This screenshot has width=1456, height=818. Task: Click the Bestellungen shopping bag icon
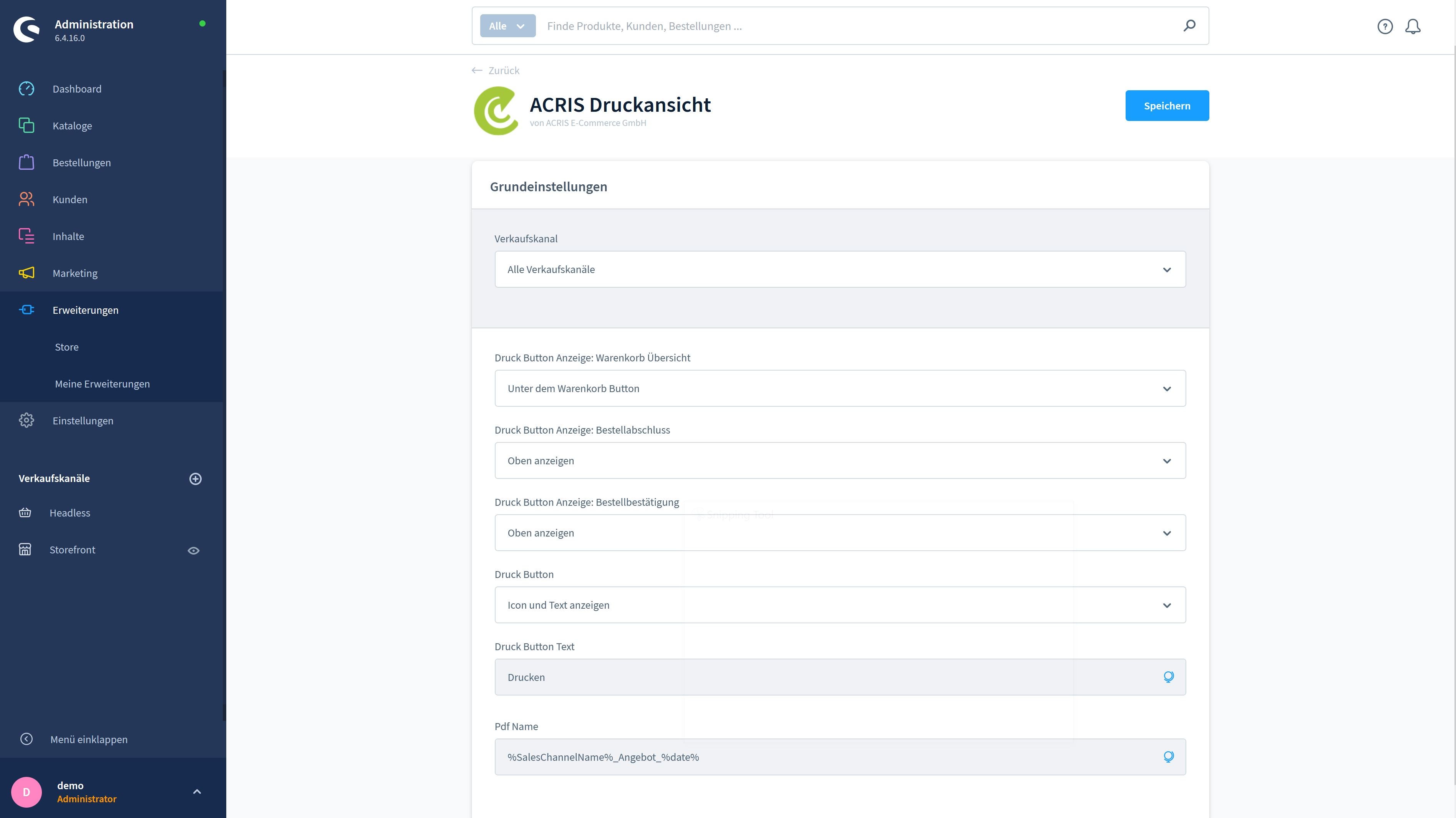tap(26, 162)
